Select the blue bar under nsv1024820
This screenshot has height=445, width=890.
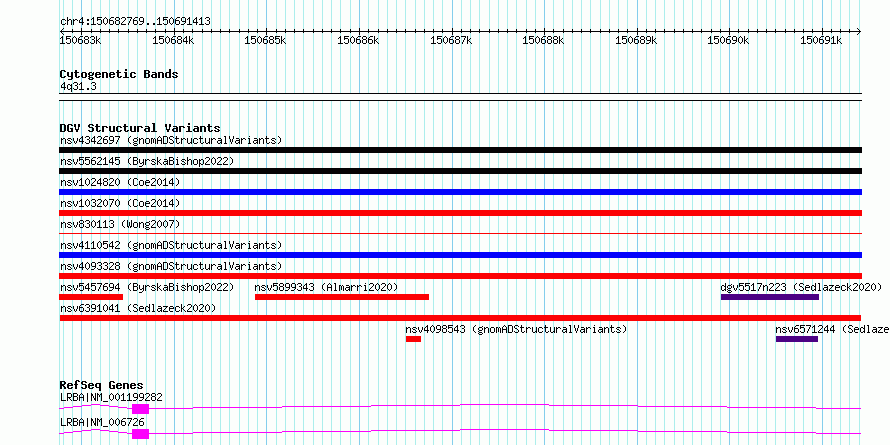(460, 192)
